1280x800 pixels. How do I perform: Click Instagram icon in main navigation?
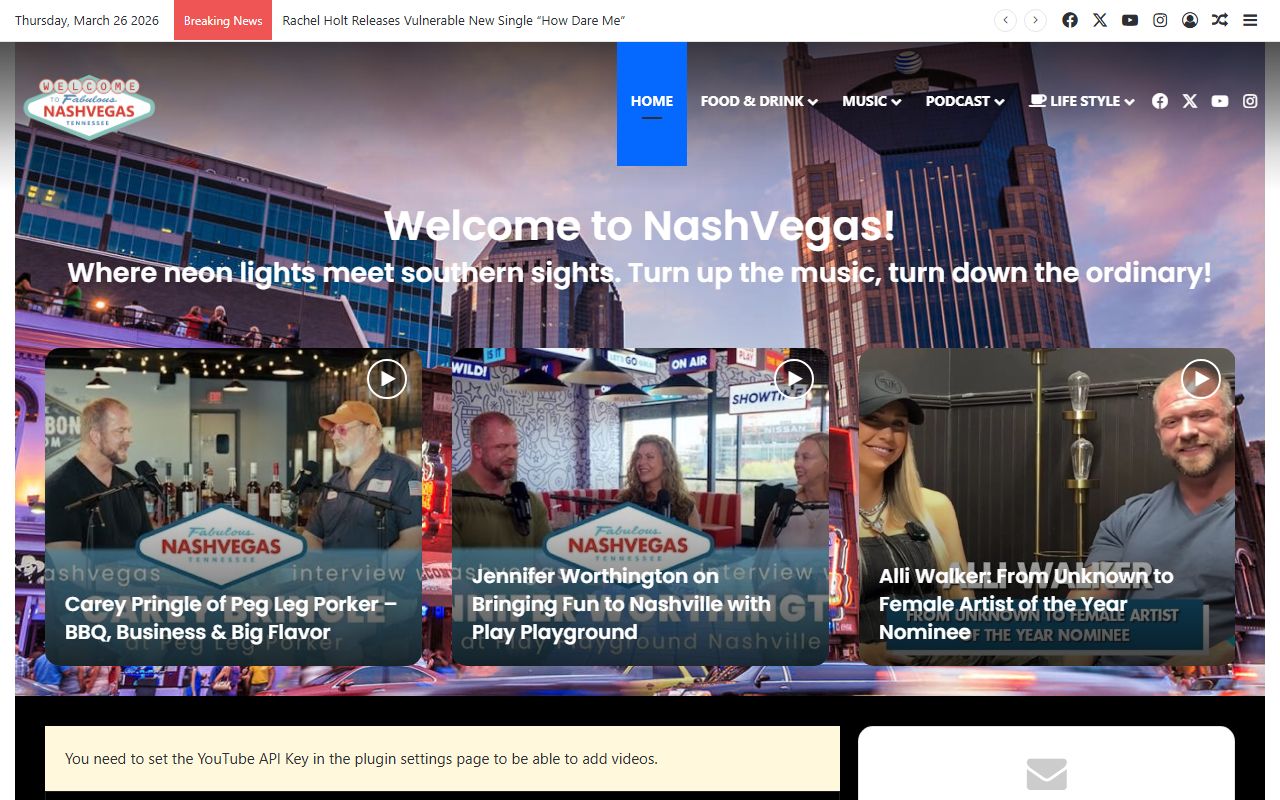click(x=1250, y=101)
